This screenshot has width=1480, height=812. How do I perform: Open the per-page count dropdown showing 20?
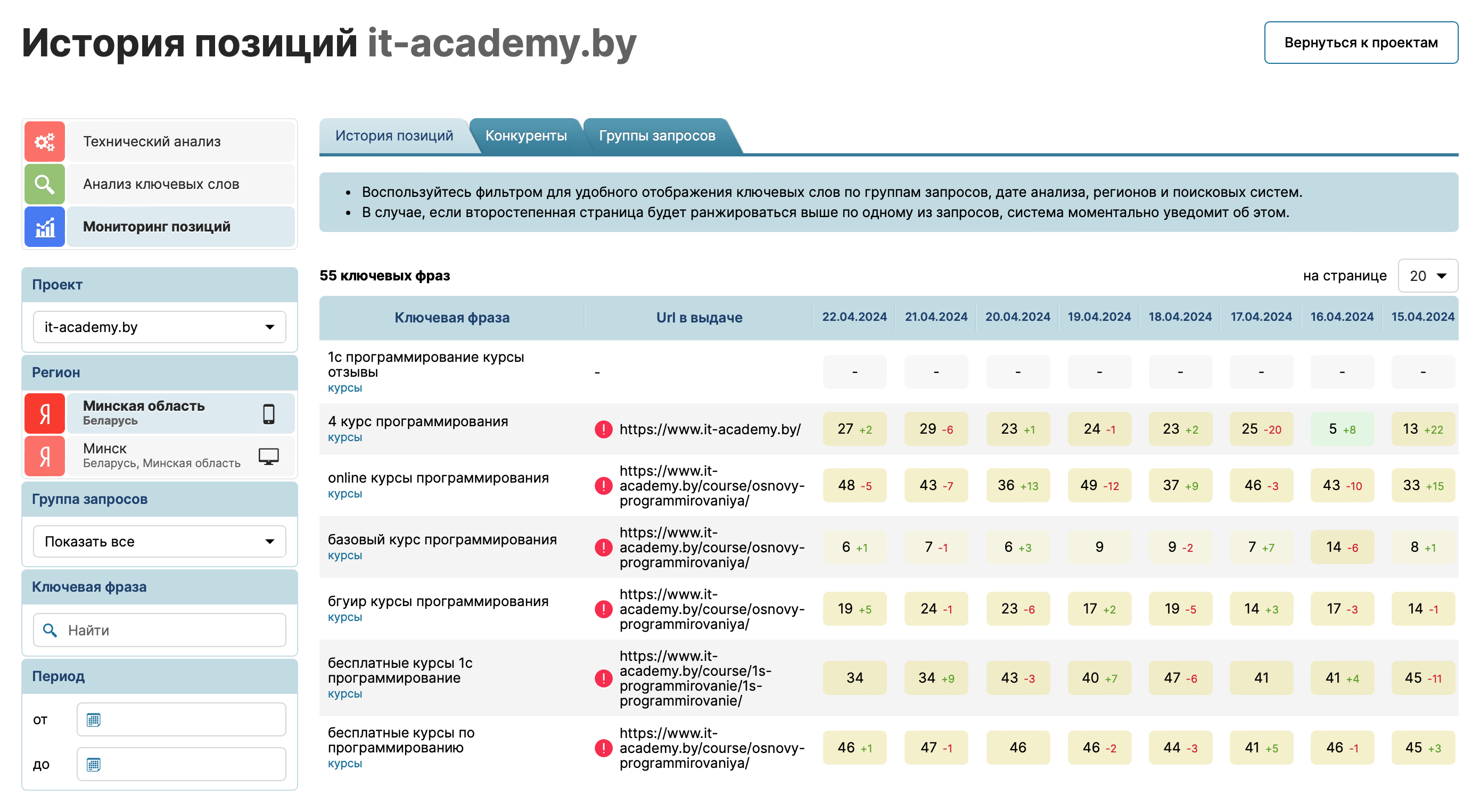coord(1427,276)
